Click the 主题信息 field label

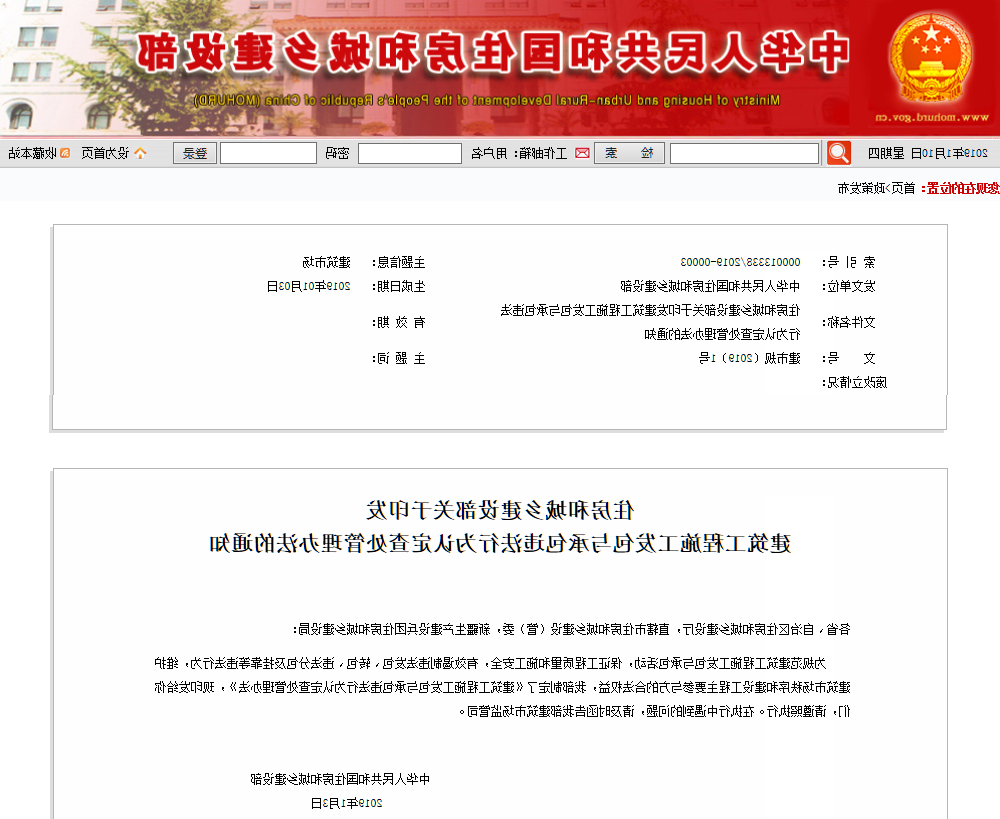[x=399, y=262]
